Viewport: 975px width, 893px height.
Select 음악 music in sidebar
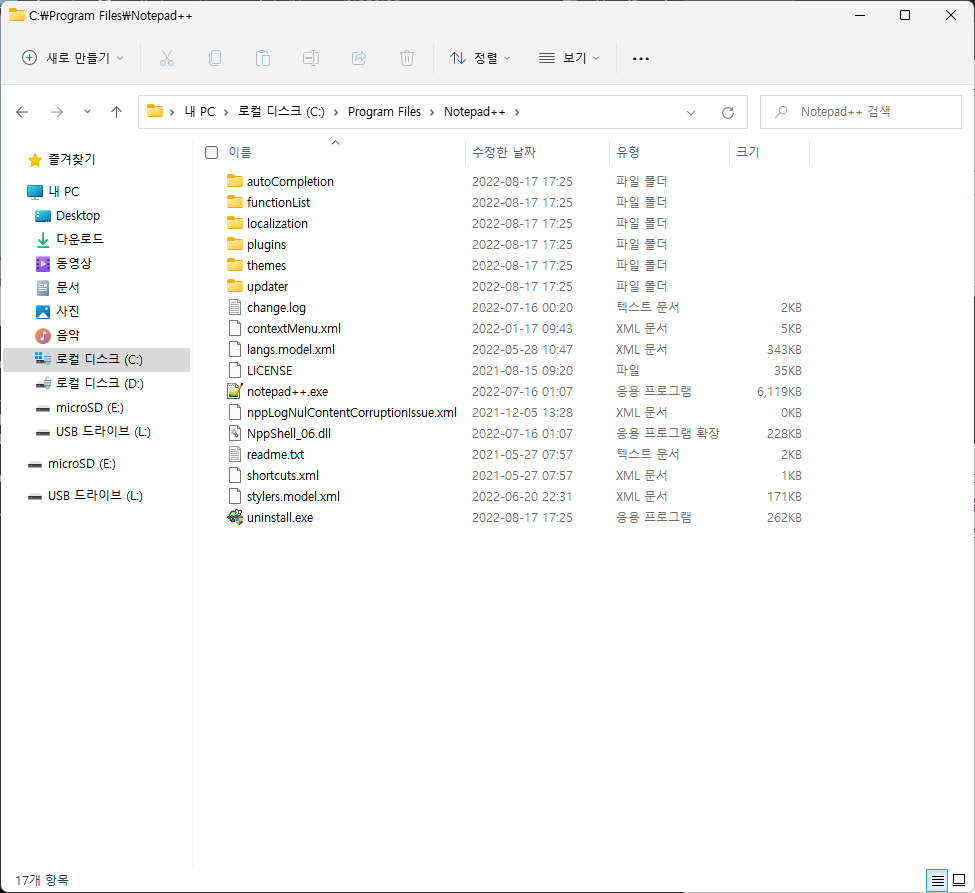coord(58,336)
